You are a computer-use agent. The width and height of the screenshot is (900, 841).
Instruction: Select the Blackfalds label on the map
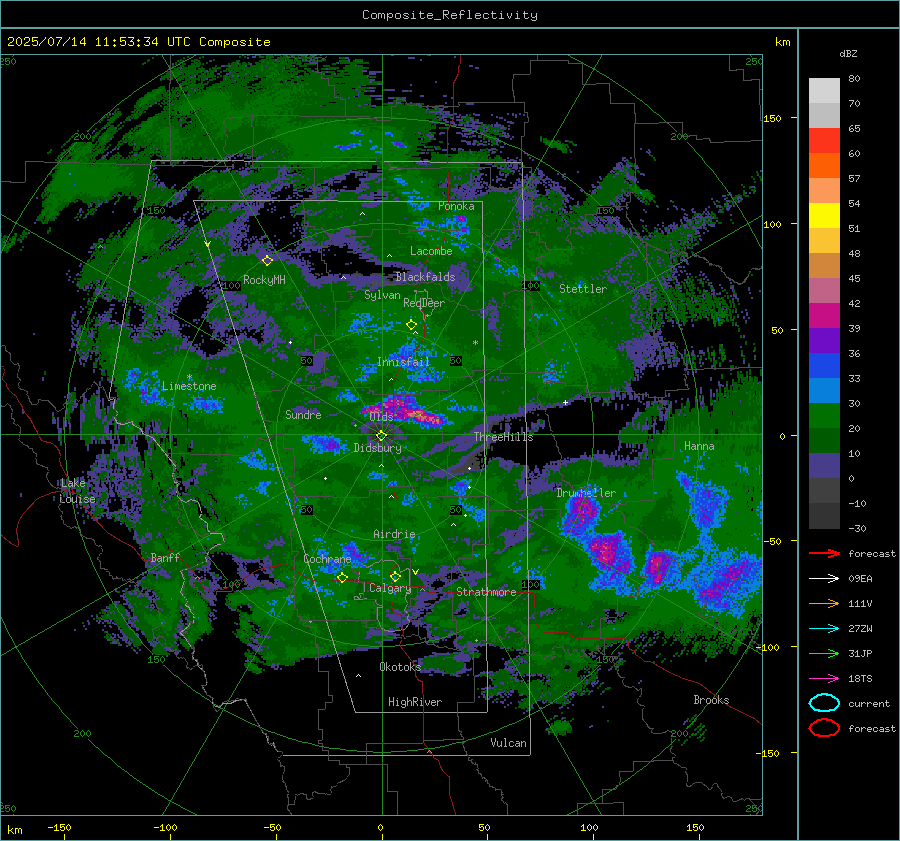coord(425,277)
